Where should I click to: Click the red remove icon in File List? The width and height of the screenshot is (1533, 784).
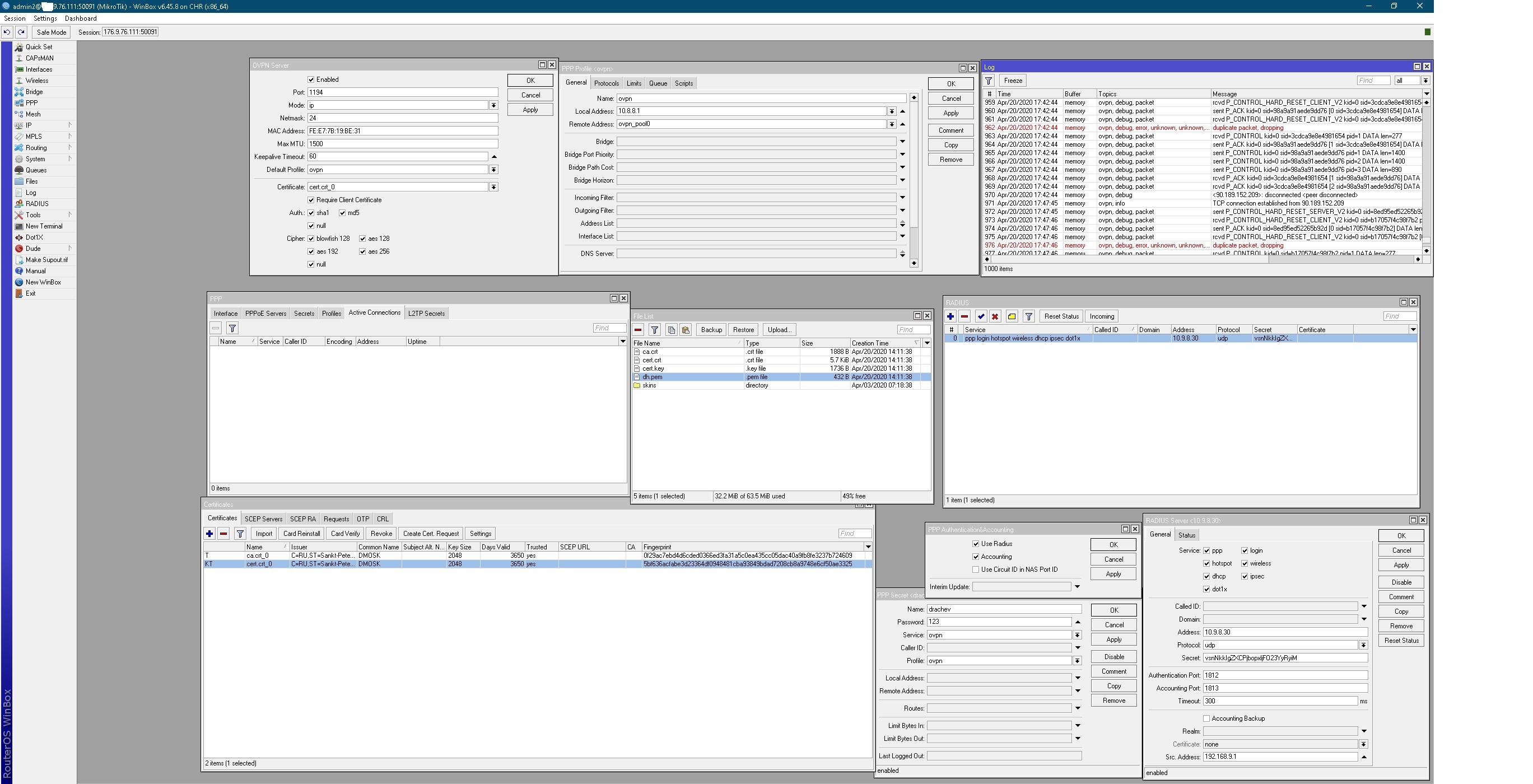[638, 330]
